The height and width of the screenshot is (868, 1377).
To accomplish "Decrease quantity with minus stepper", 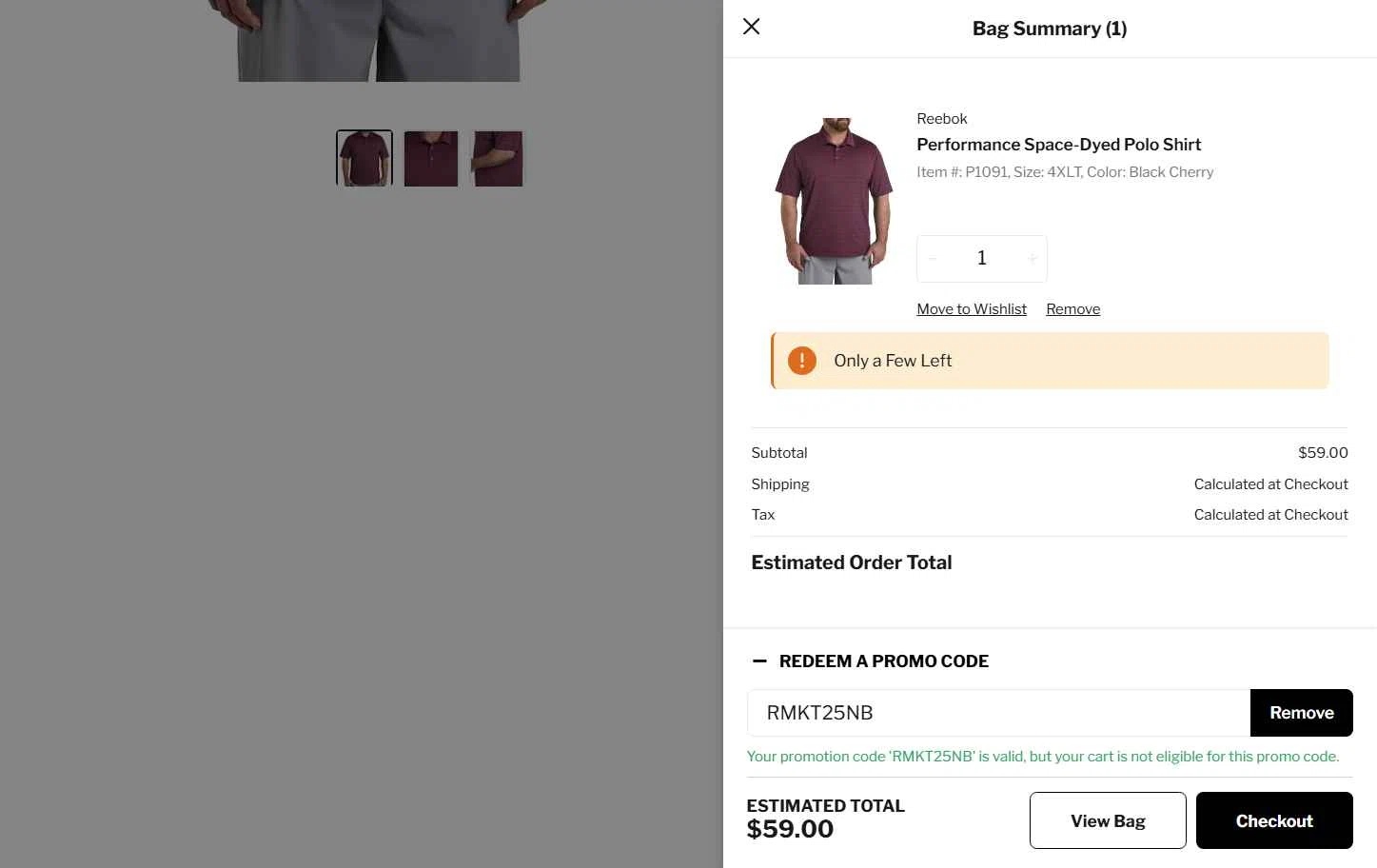I will [933, 259].
